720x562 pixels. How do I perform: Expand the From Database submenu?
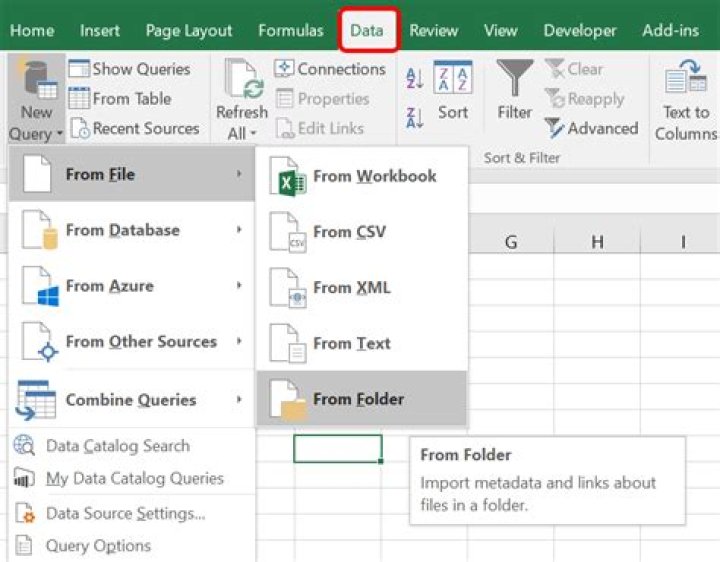[x=131, y=230]
